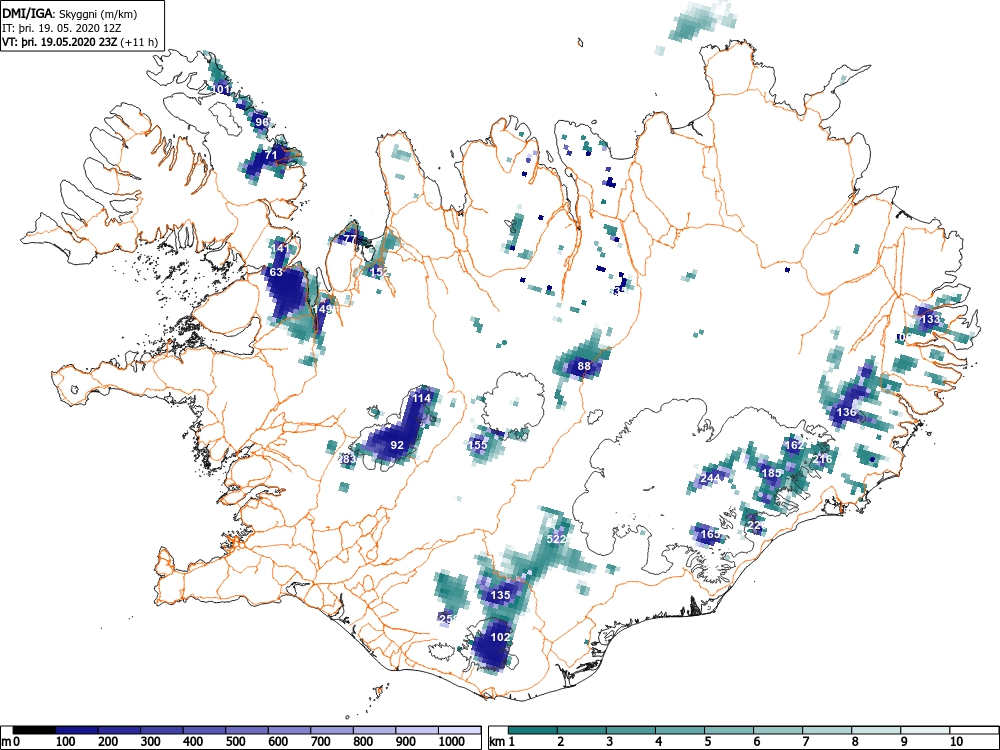Click the '3' tick label in kilometre legend

(x=609, y=742)
